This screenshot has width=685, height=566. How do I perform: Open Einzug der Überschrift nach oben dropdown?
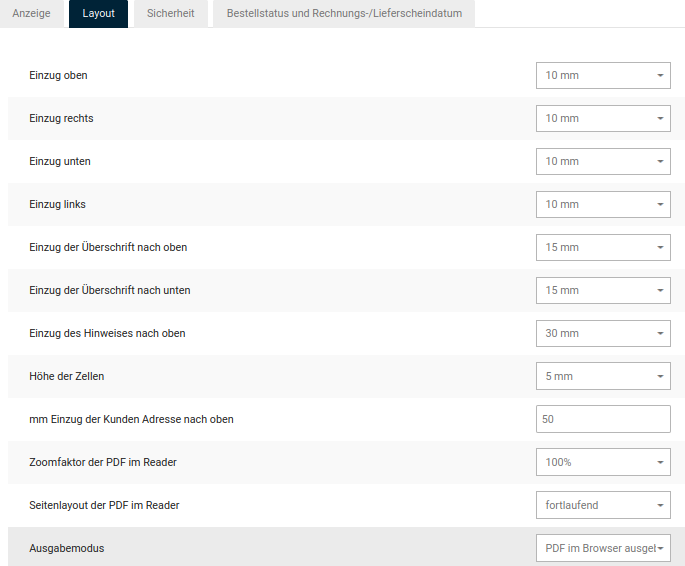tap(603, 247)
